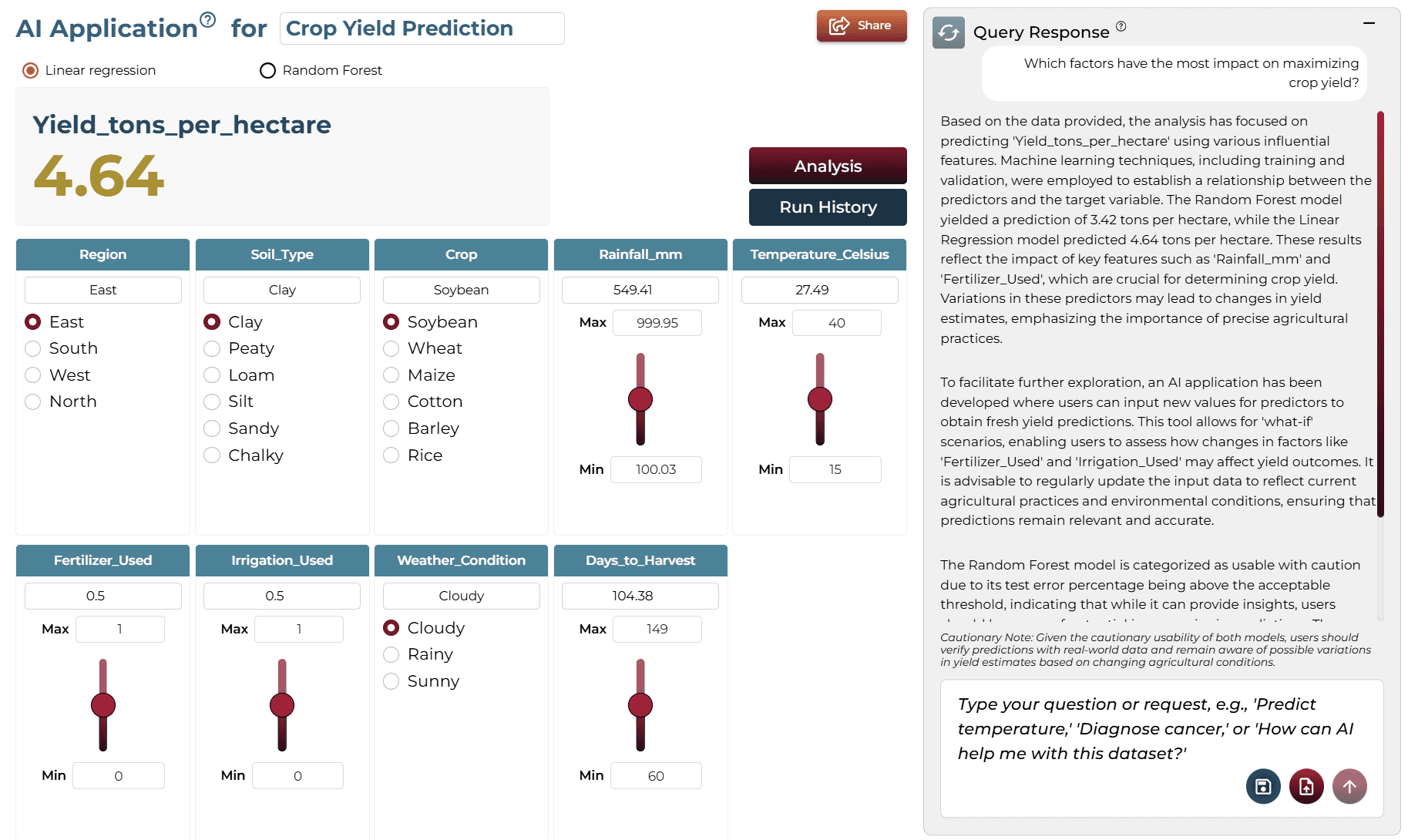Click the Temperature_Celsius slider handle
This screenshot has height=840, width=1408.
[820, 399]
